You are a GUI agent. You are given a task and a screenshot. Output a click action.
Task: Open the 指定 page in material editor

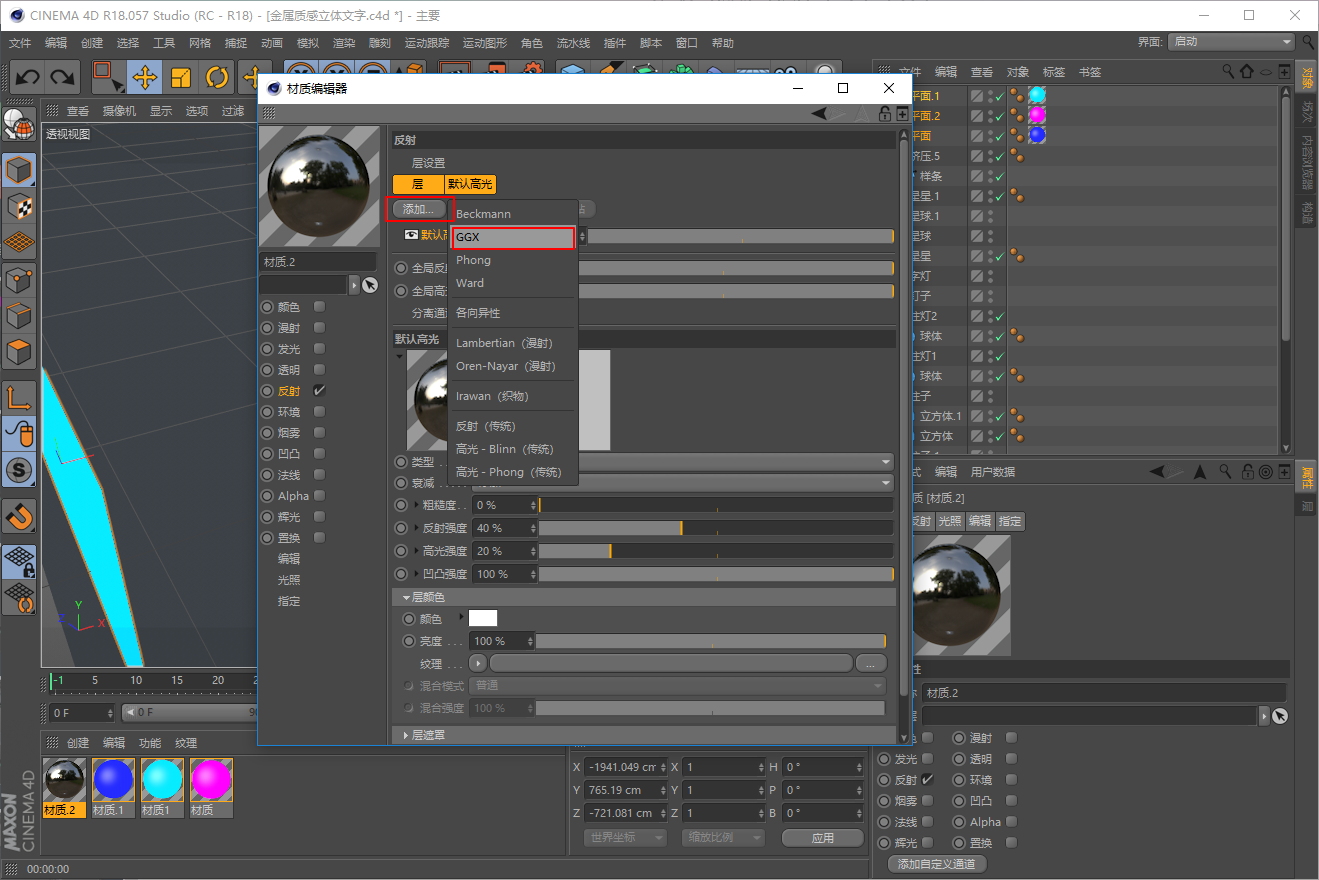[288, 601]
